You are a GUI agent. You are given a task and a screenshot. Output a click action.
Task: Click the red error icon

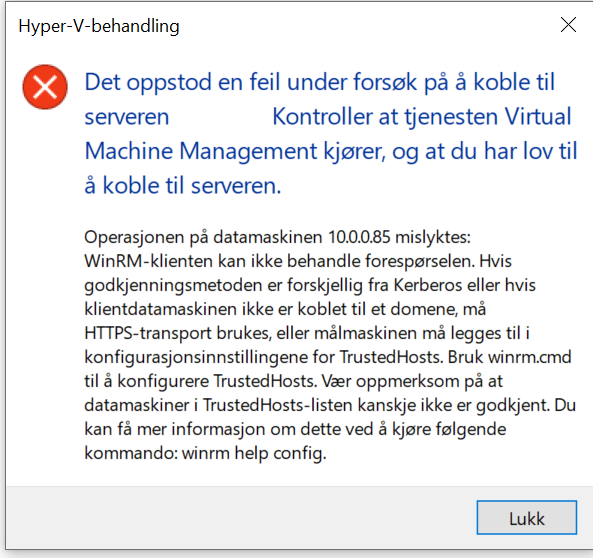45,87
